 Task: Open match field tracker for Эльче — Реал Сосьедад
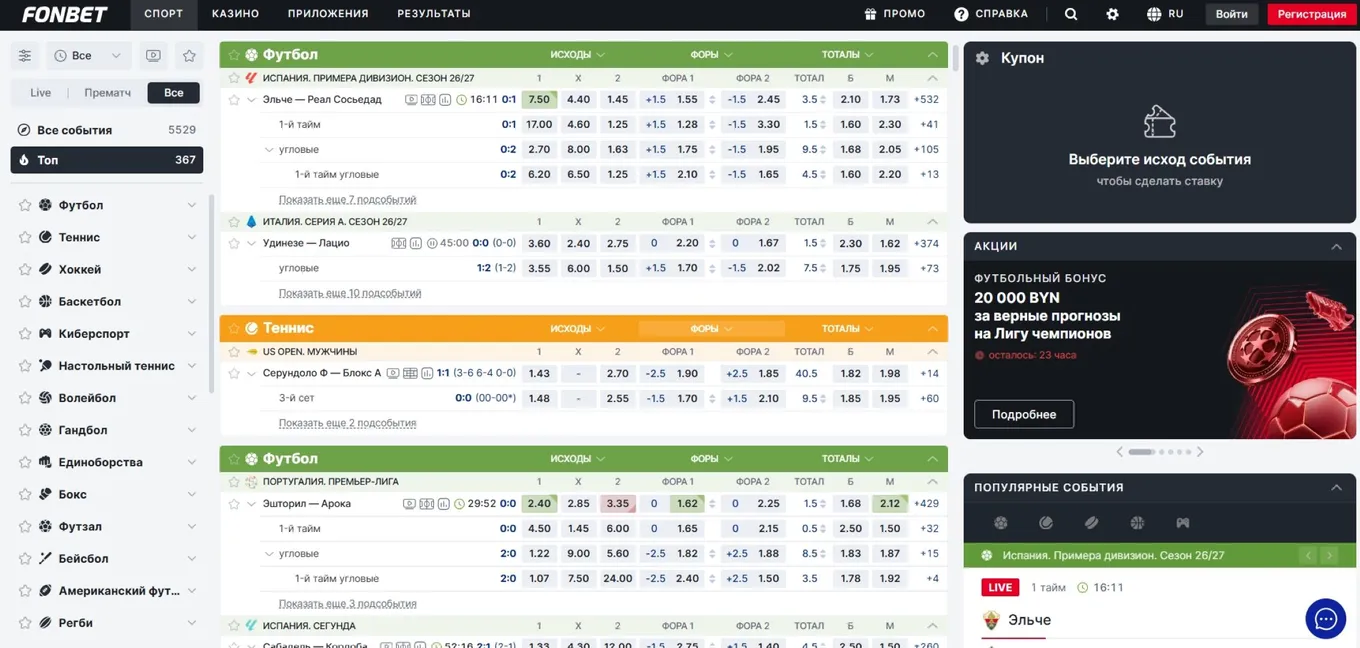pyautogui.click(x=428, y=100)
